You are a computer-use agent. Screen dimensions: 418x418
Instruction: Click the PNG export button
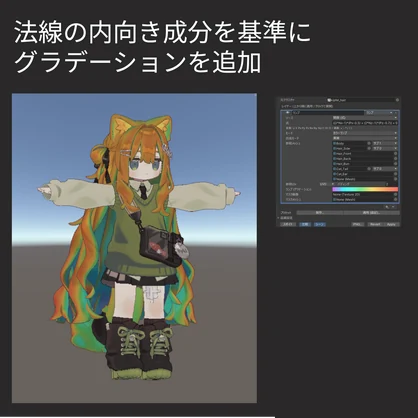(x=358, y=224)
